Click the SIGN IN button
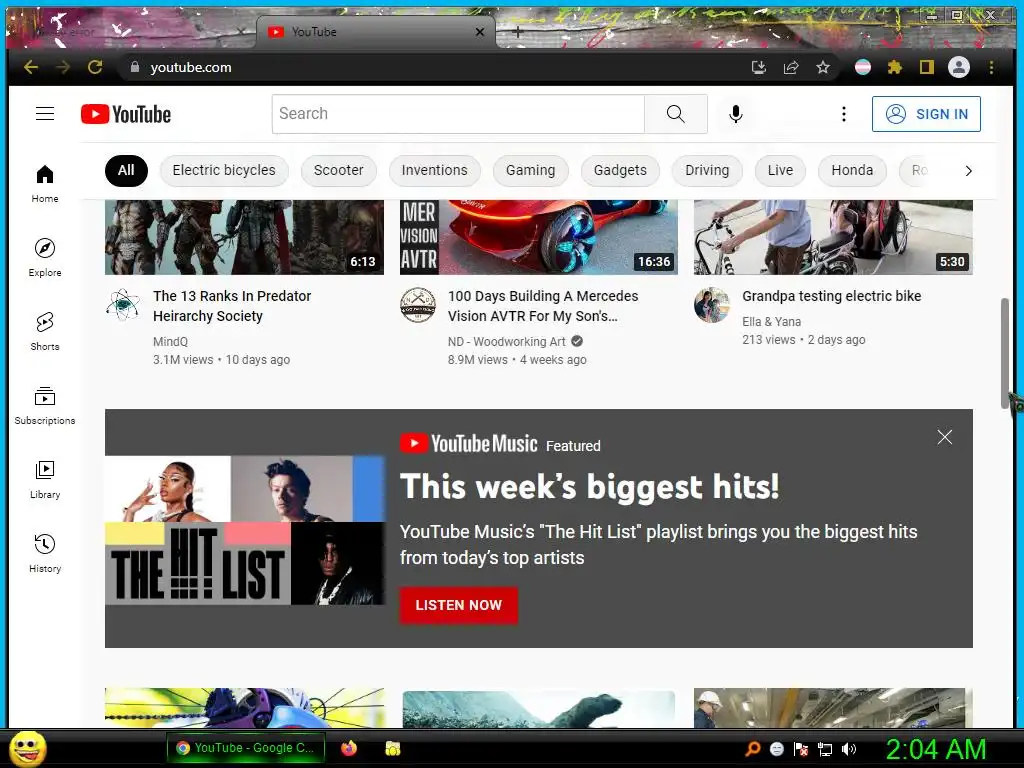The image size is (1024, 768). 926,114
